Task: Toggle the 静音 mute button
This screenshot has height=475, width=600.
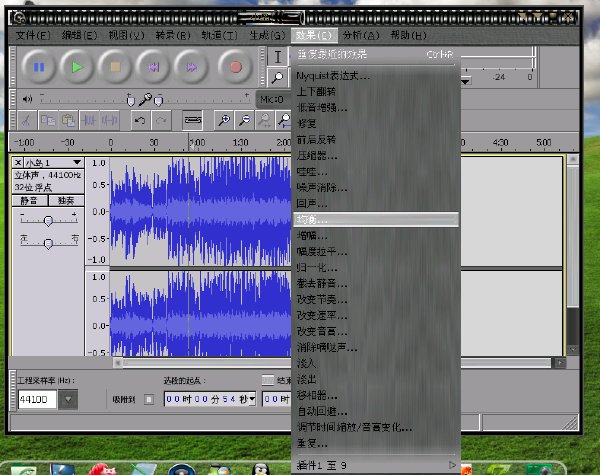Action: [29, 201]
